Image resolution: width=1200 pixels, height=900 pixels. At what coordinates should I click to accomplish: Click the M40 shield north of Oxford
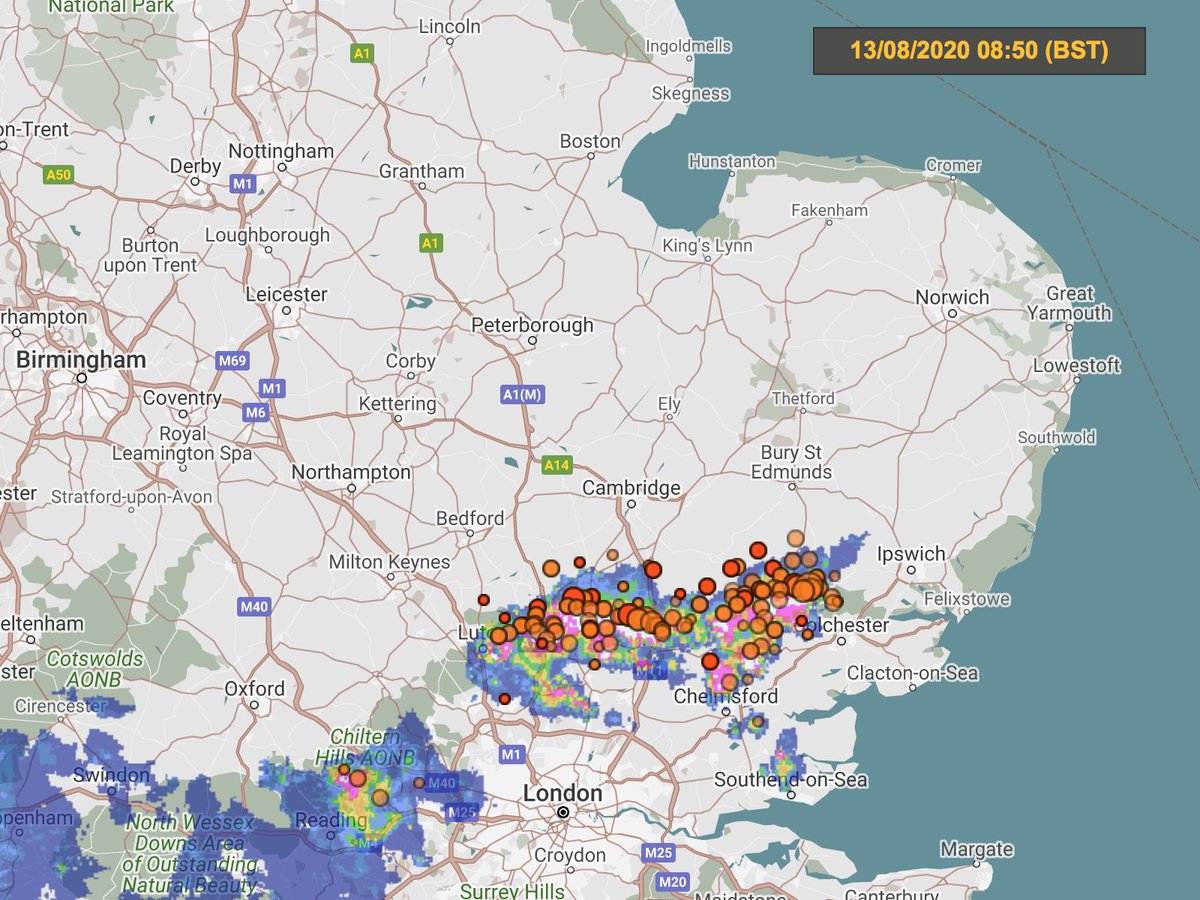[255, 606]
